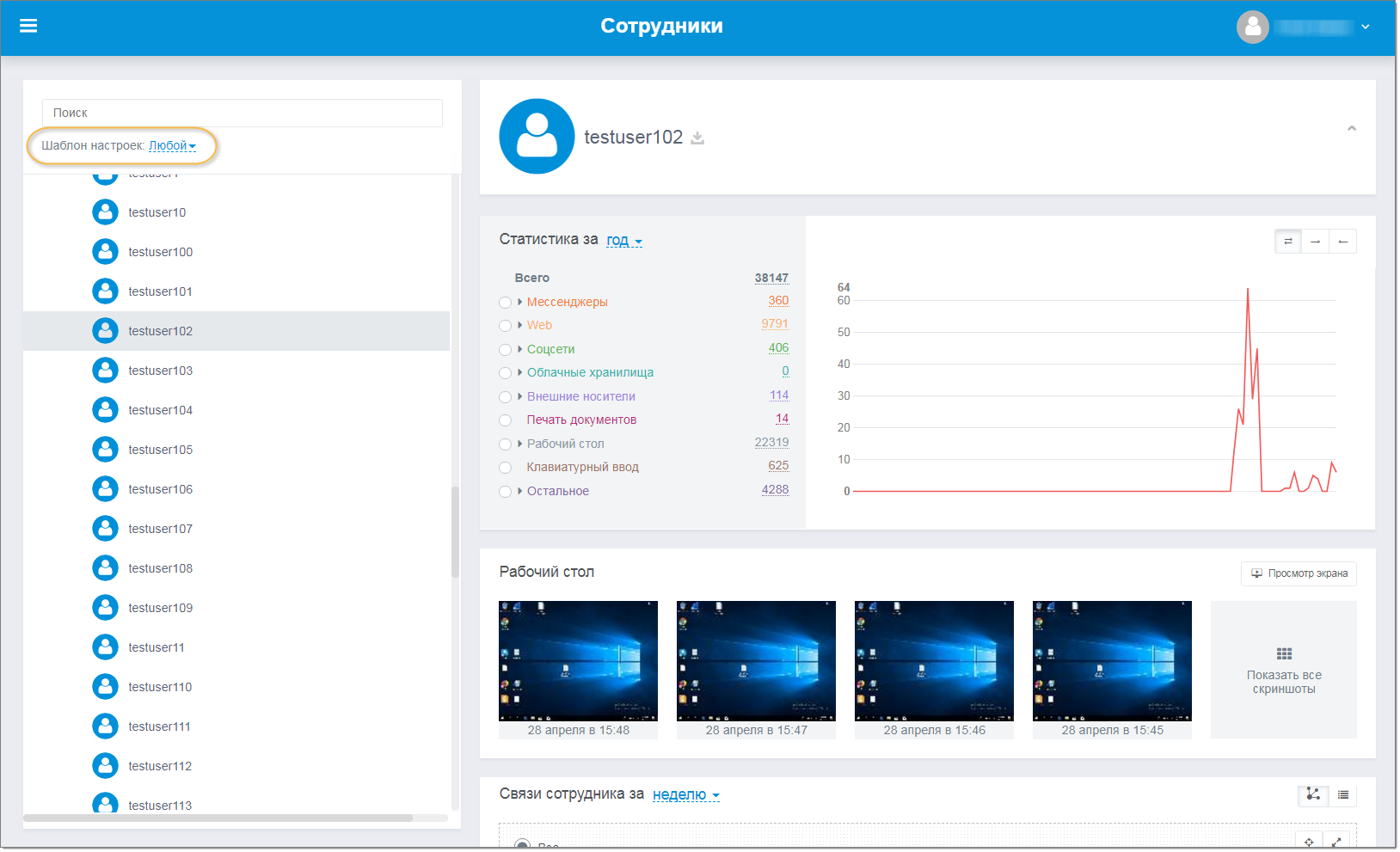Click the testuser110 avatar icon

(105, 687)
